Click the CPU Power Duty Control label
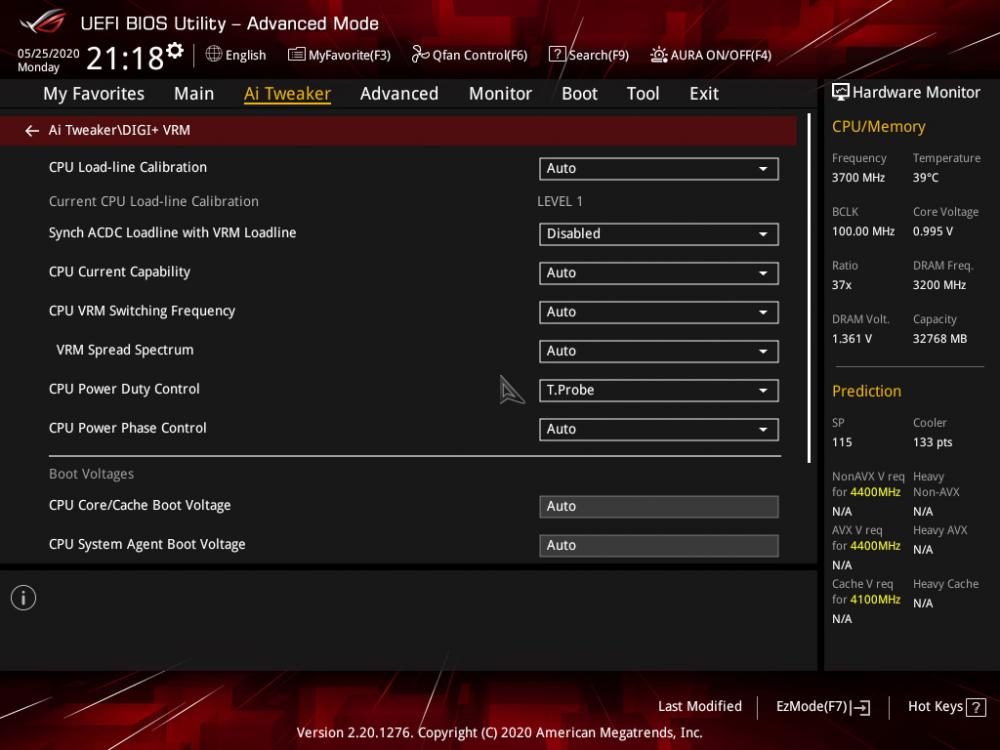Image resolution: width=1000 pixels, height=750 pixels. [x=124, y=389]
